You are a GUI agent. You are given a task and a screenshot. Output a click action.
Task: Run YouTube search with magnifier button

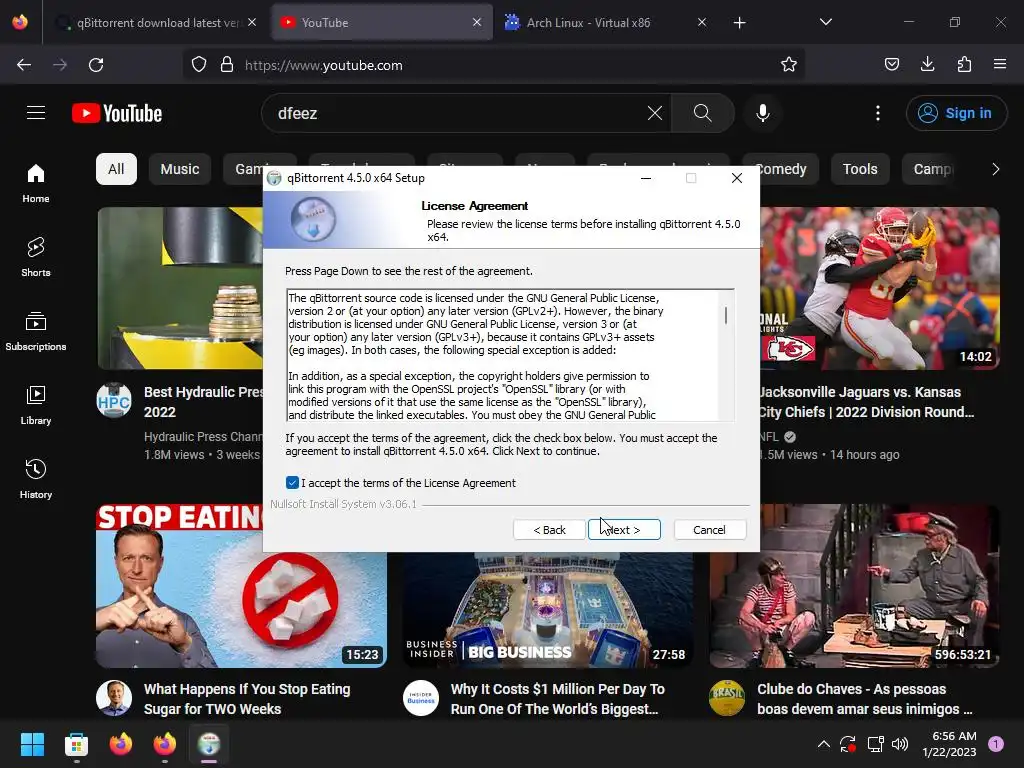(x=703, y=113)
